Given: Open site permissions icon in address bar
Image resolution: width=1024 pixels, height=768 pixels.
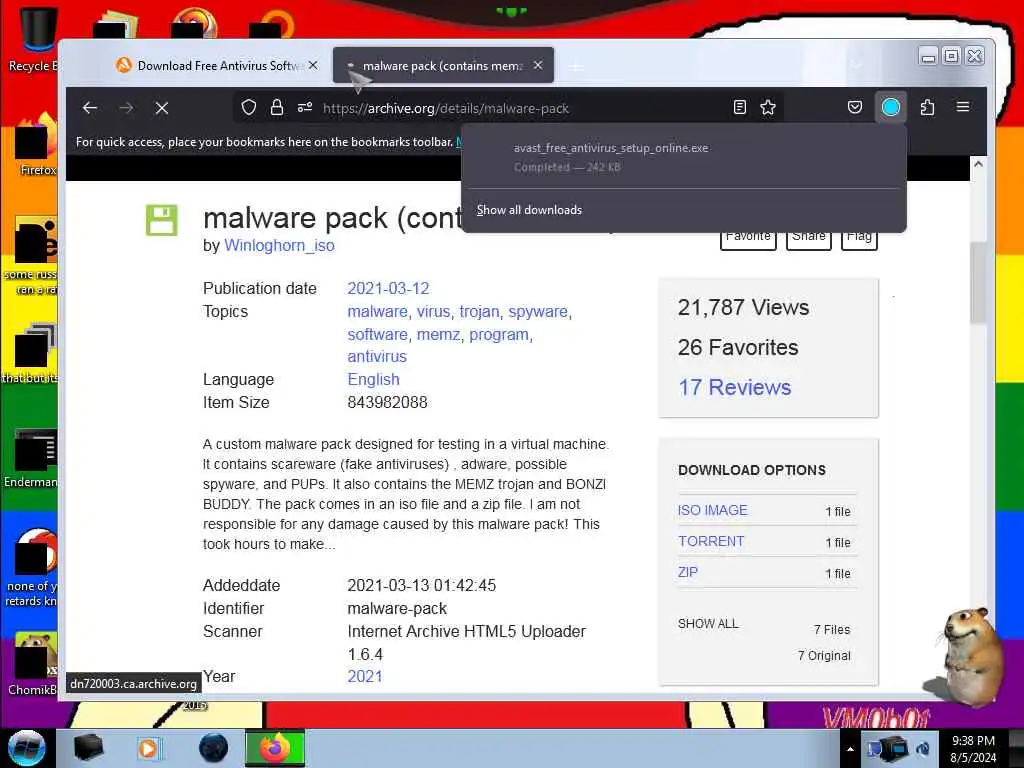Looking at the screenshot, I should click(x=304, y=107).
